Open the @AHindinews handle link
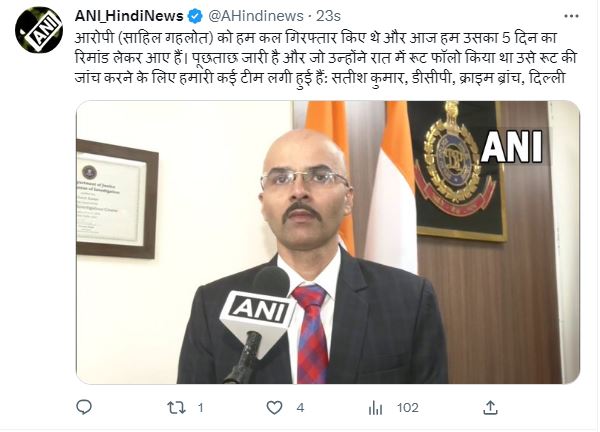Image resolution: width=600 pixels, height=432 pixels. pyautogui.click(x=256, y=16)
